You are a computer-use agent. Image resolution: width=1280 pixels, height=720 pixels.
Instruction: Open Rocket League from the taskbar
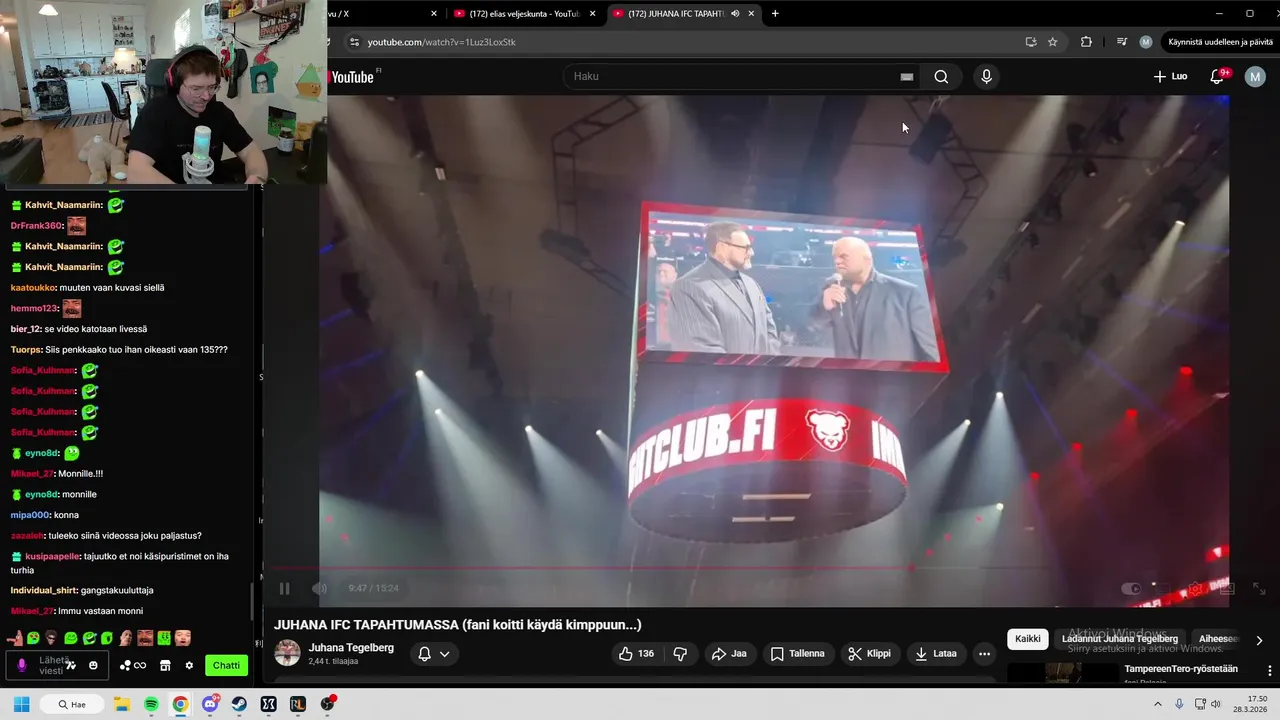pyautogui.click(x=298, y=705)
